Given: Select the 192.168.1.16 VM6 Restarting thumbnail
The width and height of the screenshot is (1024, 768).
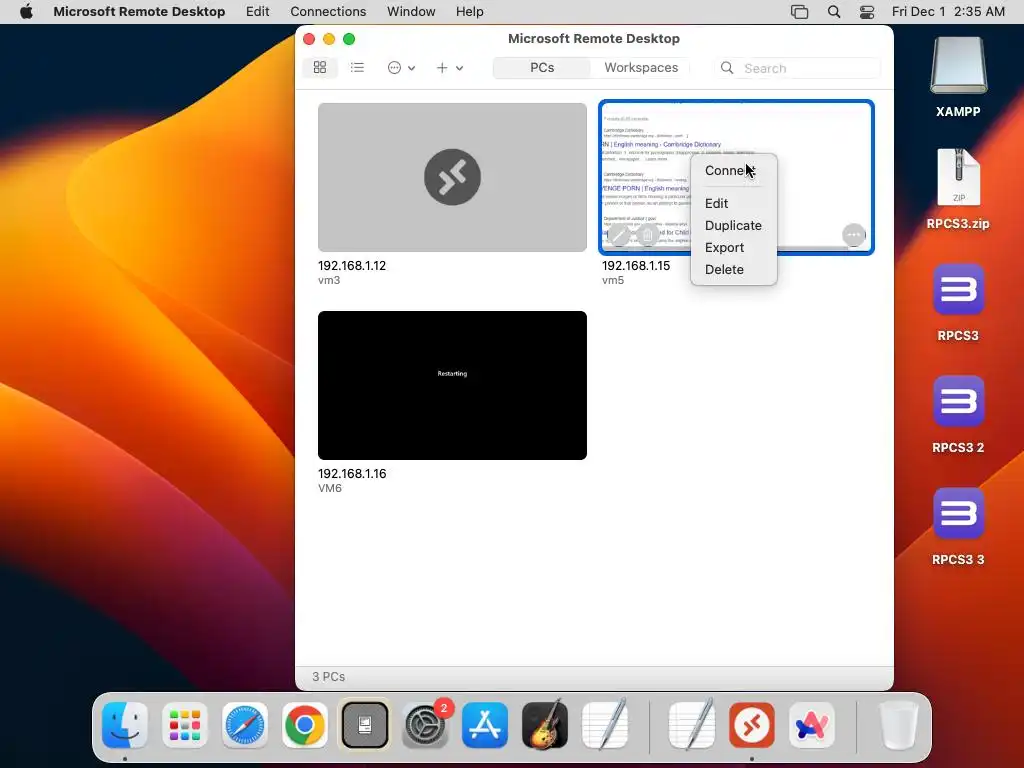Looking at the screenshot, I should (x=452, y=385).
